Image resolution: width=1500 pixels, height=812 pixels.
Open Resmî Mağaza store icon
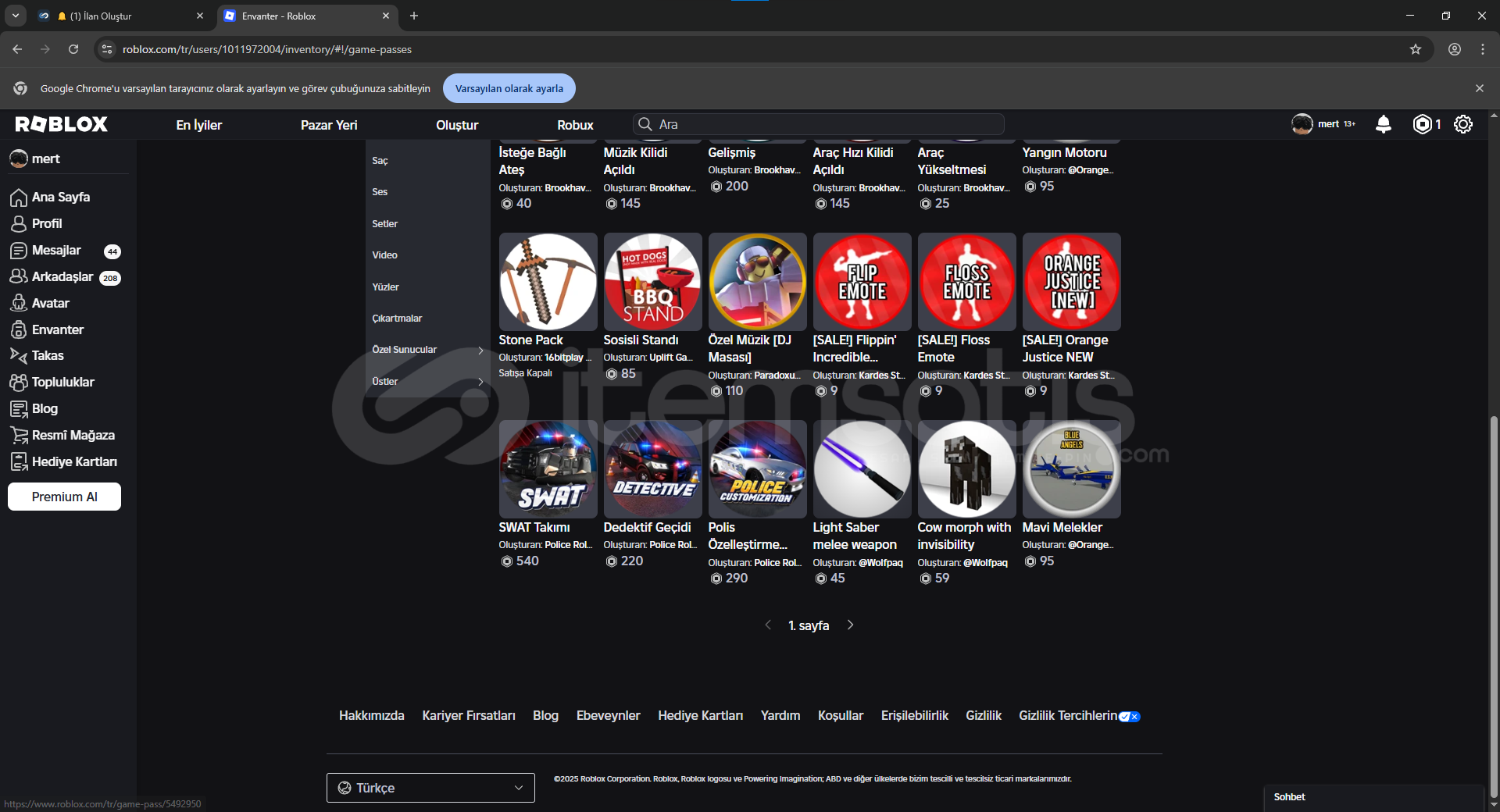(x=19, y=436)
